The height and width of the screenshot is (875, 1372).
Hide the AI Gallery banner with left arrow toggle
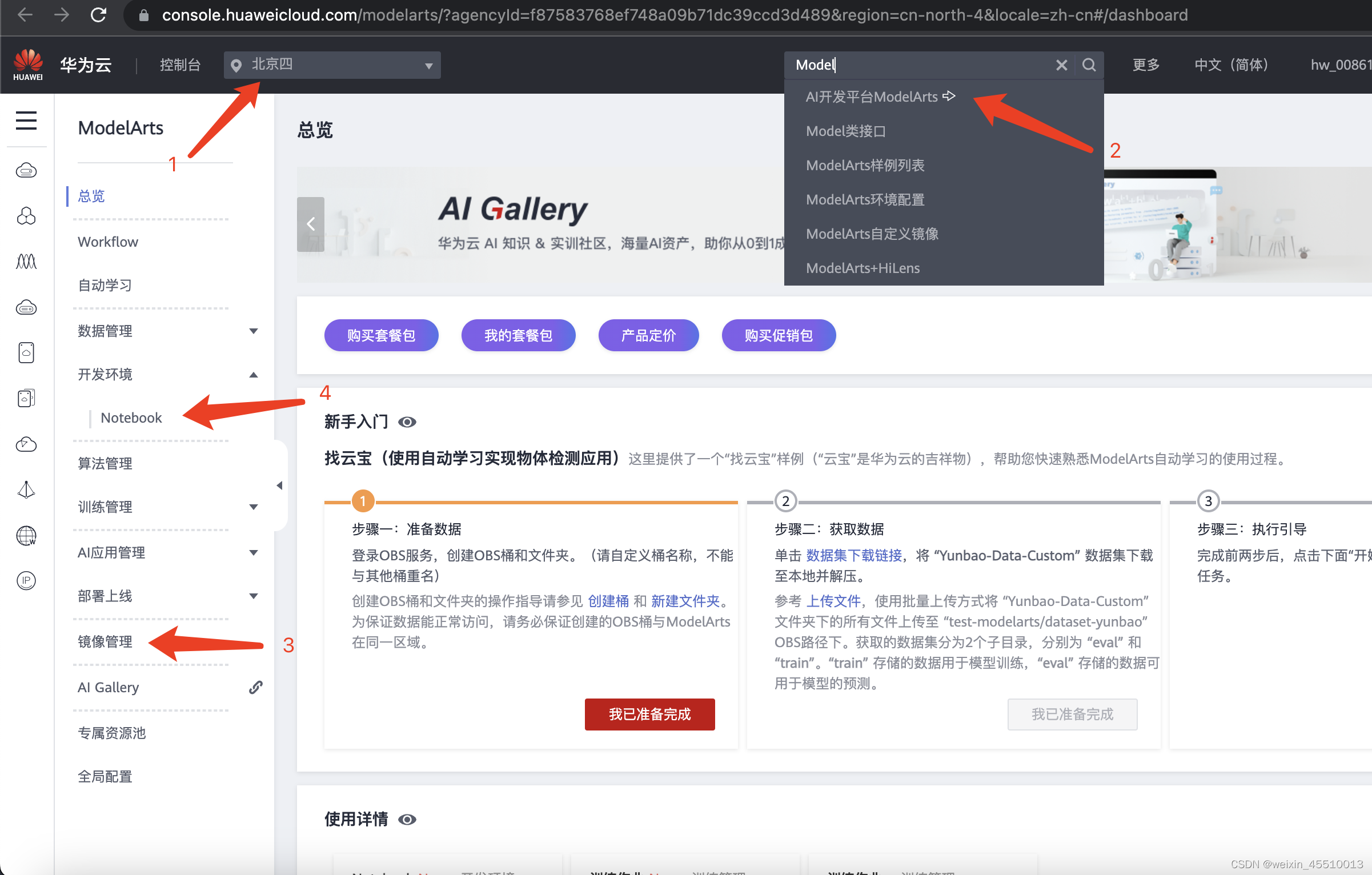click(311, 224)
